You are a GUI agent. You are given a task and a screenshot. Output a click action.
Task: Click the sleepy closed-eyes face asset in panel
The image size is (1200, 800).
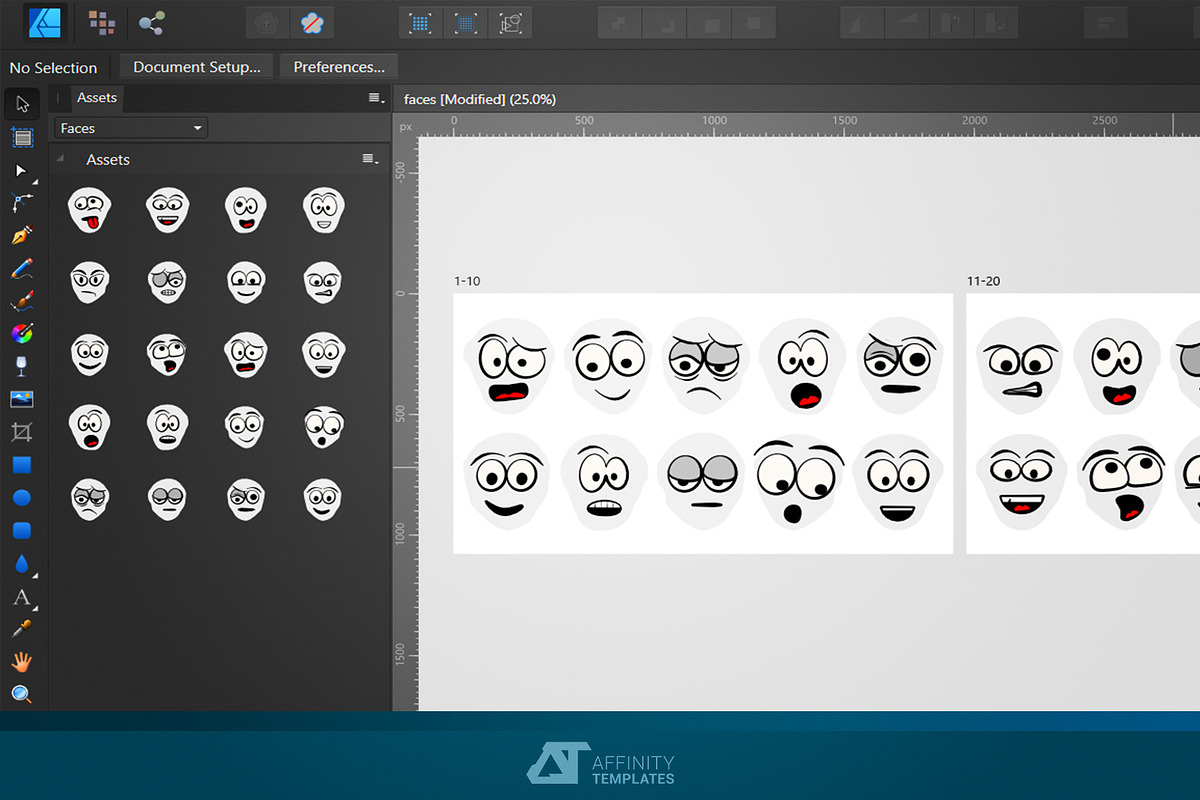click(167, 498)
